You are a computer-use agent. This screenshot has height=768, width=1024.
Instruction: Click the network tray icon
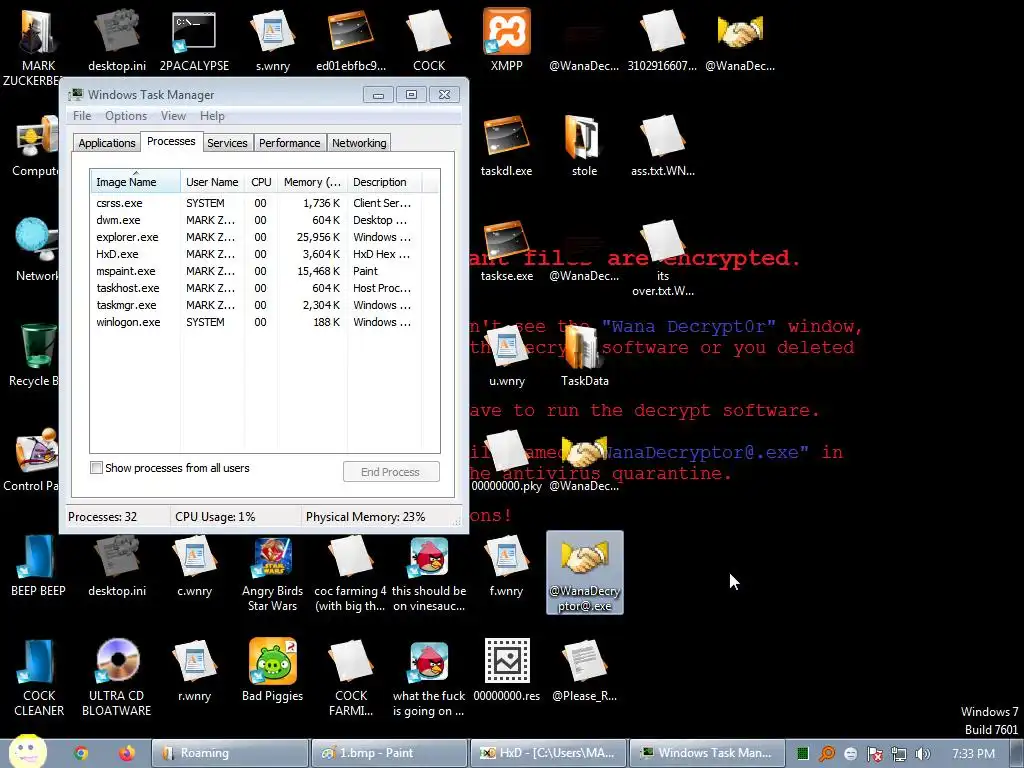tap(899, 754)
